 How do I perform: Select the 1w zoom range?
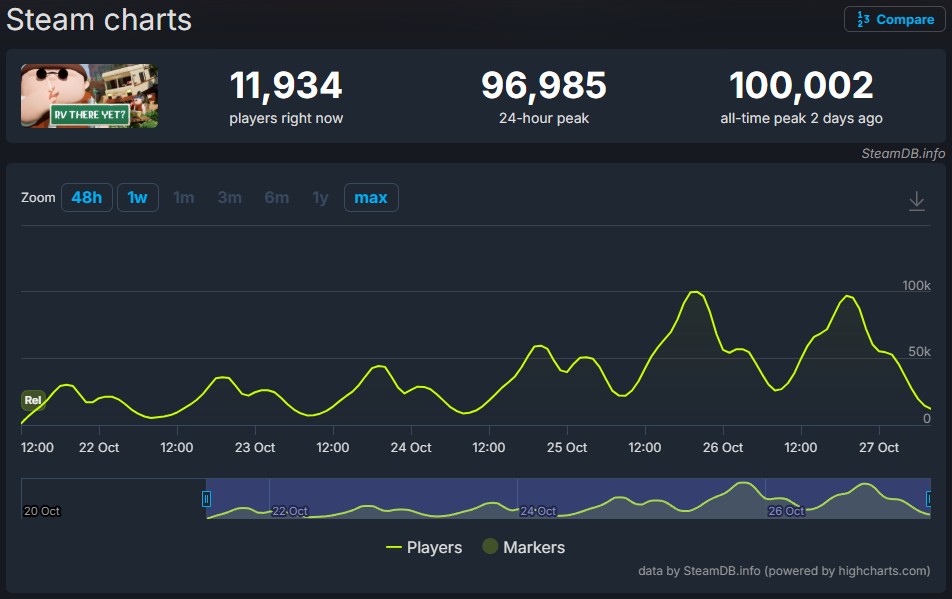(x=137, y=198)
